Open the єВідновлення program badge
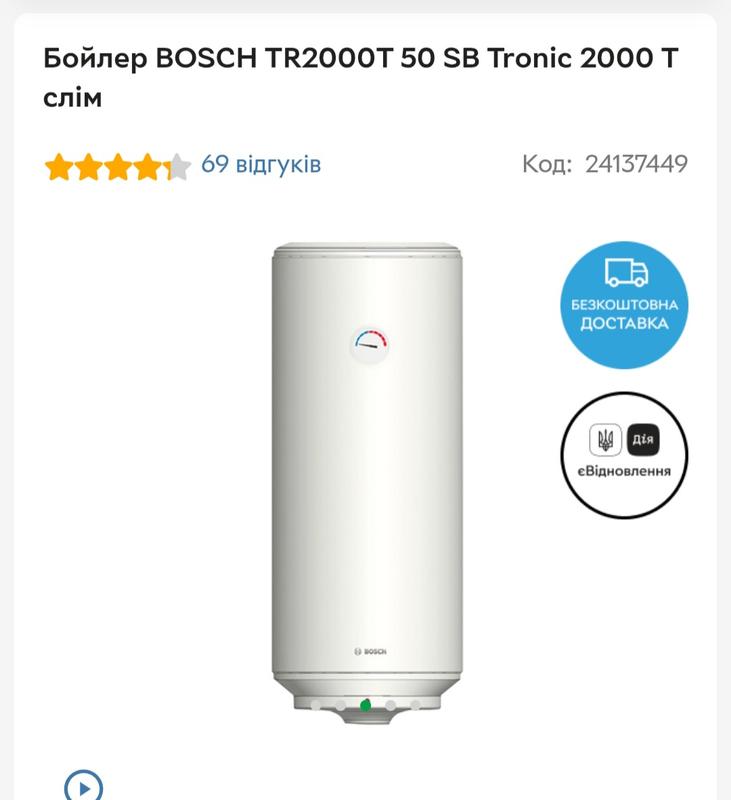The image size is (731, 800). (x=624, y=456)
